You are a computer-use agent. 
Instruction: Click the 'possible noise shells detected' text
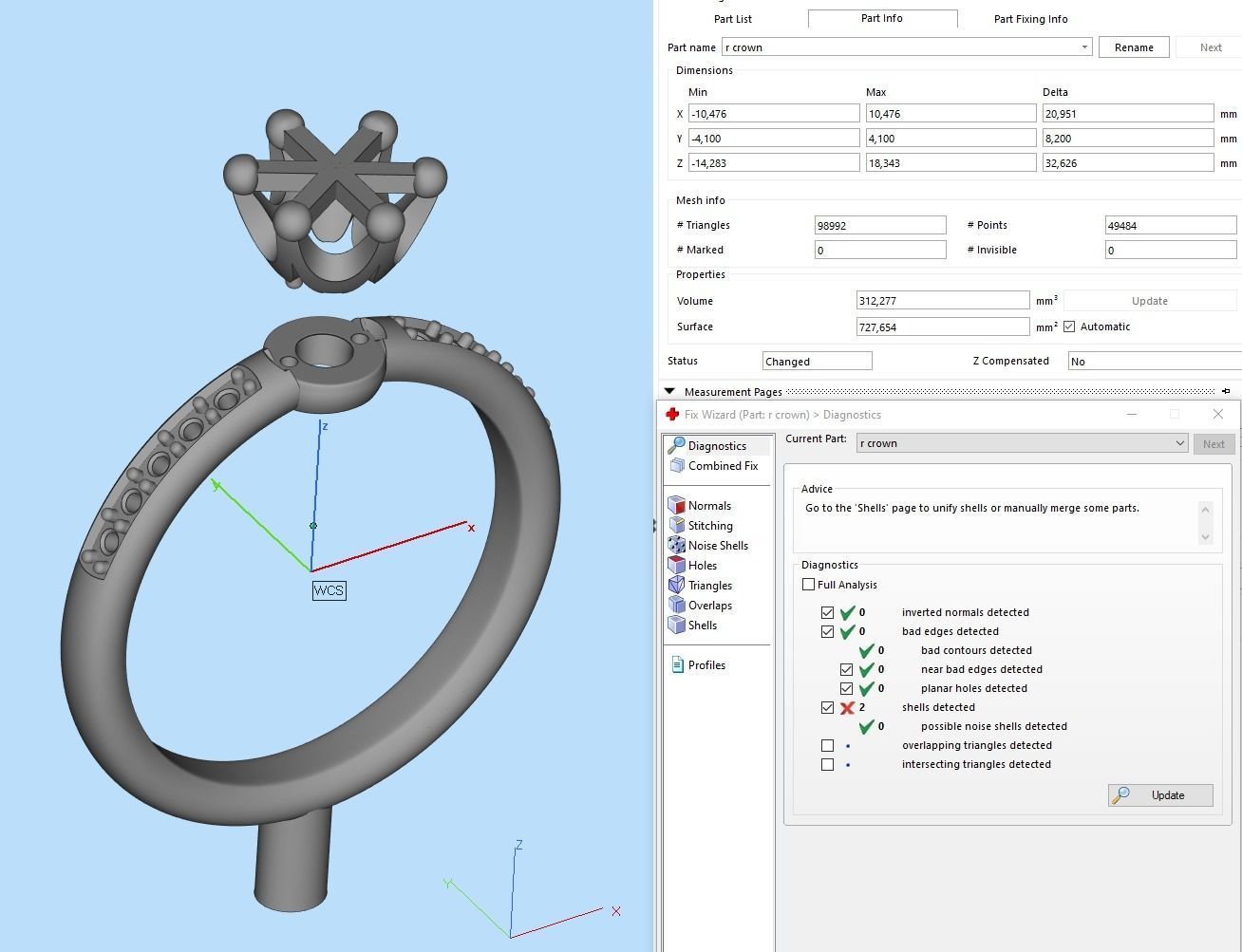pos(993,726)
